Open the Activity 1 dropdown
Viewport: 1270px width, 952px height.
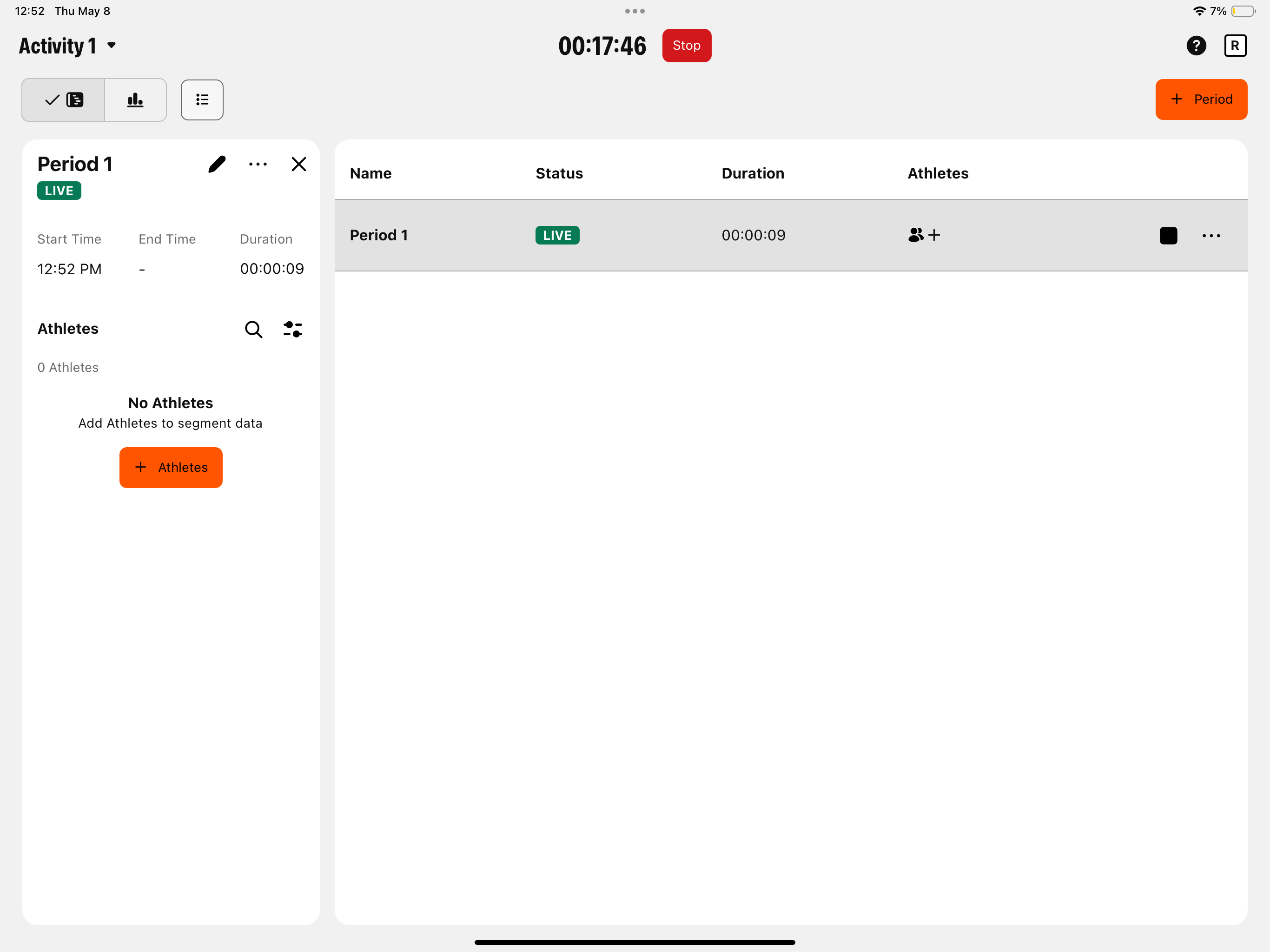coord(68,46)
